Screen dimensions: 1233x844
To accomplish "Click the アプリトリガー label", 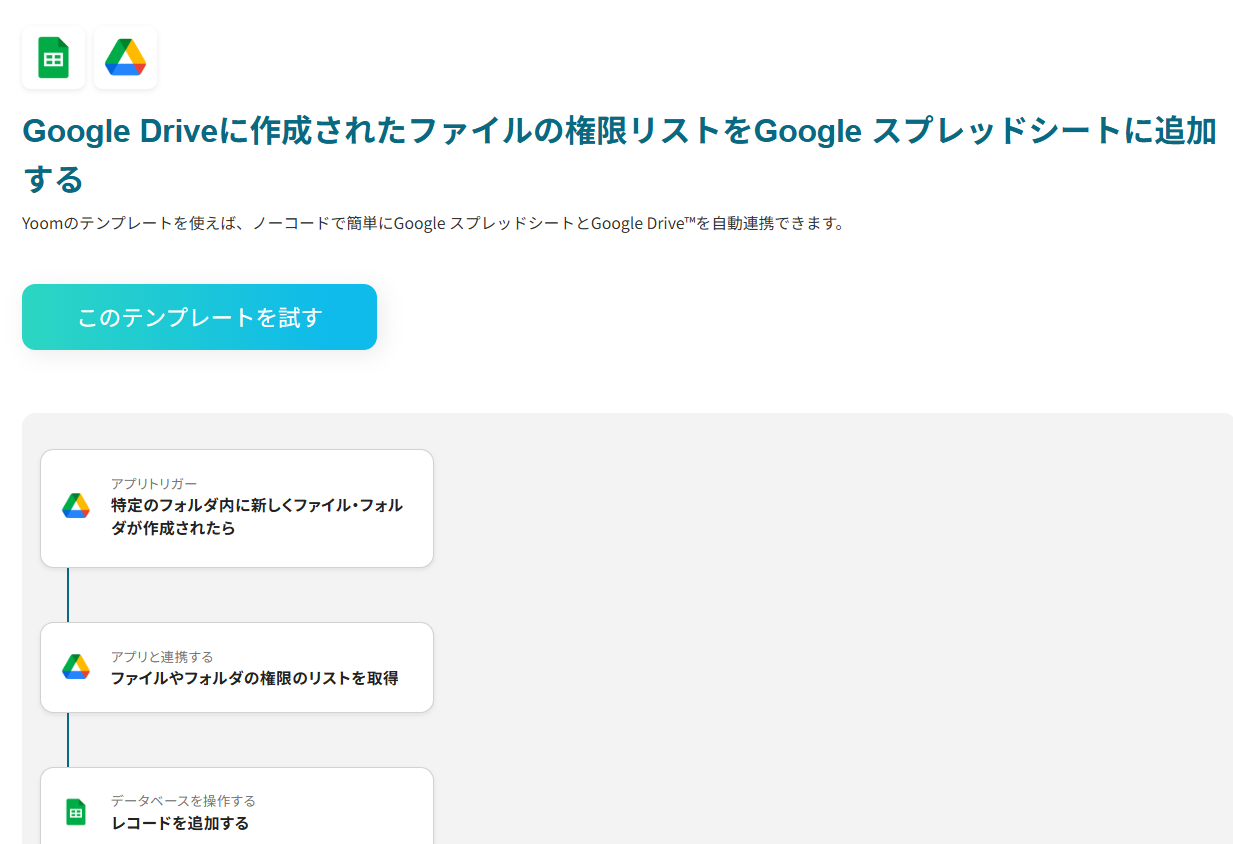I will coord(154,484).
